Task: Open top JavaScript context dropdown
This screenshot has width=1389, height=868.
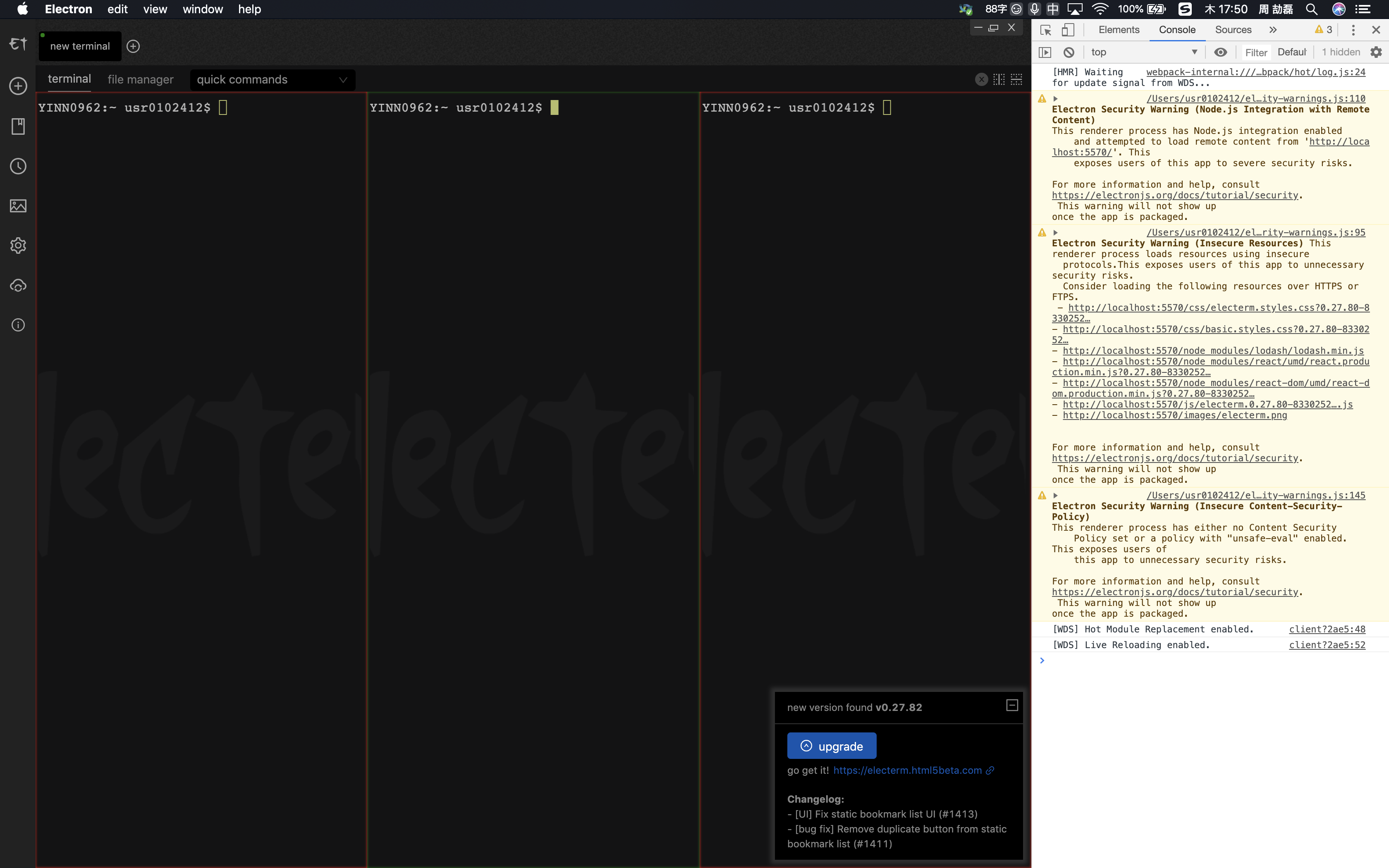Action: tap(1143, 52)
